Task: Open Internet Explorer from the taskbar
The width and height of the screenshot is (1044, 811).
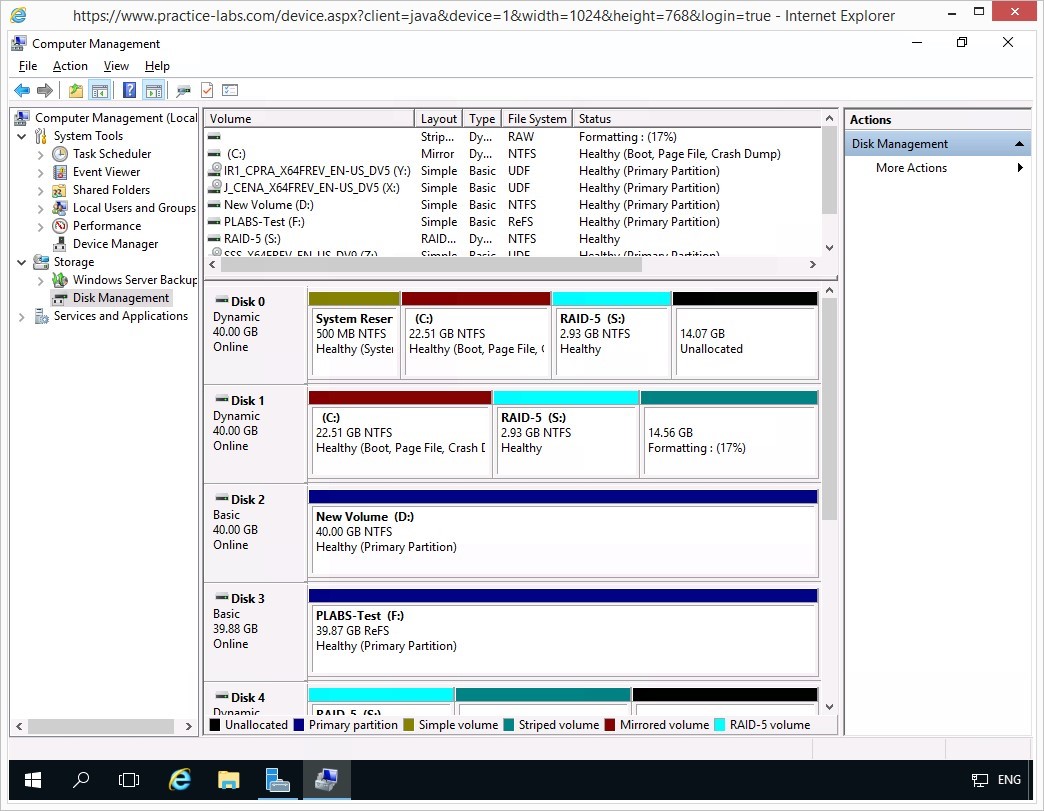Action: [180, 780]
